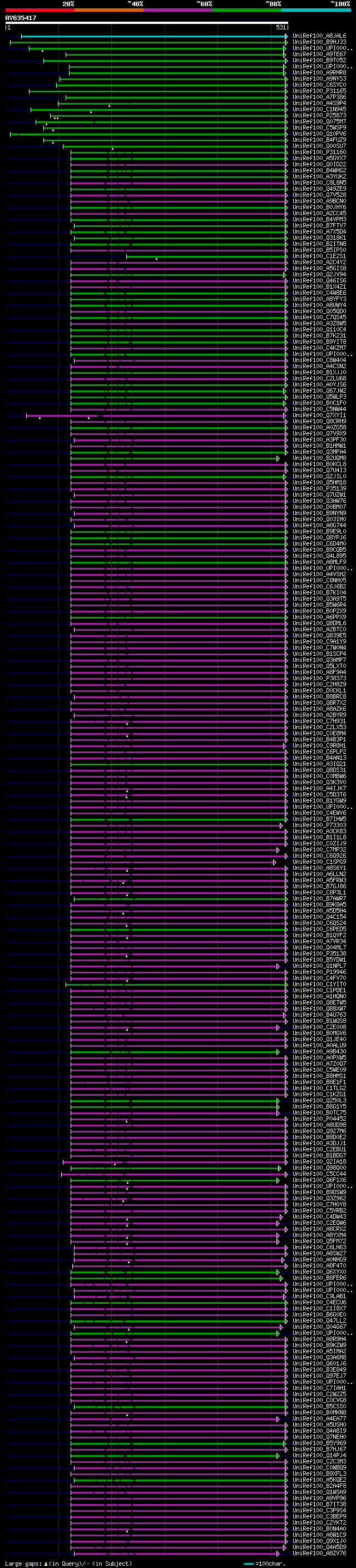The image size is (356, 1568).
Task: Pick the UniRef100_B7AWR7 row label
Action: point(319,898)
